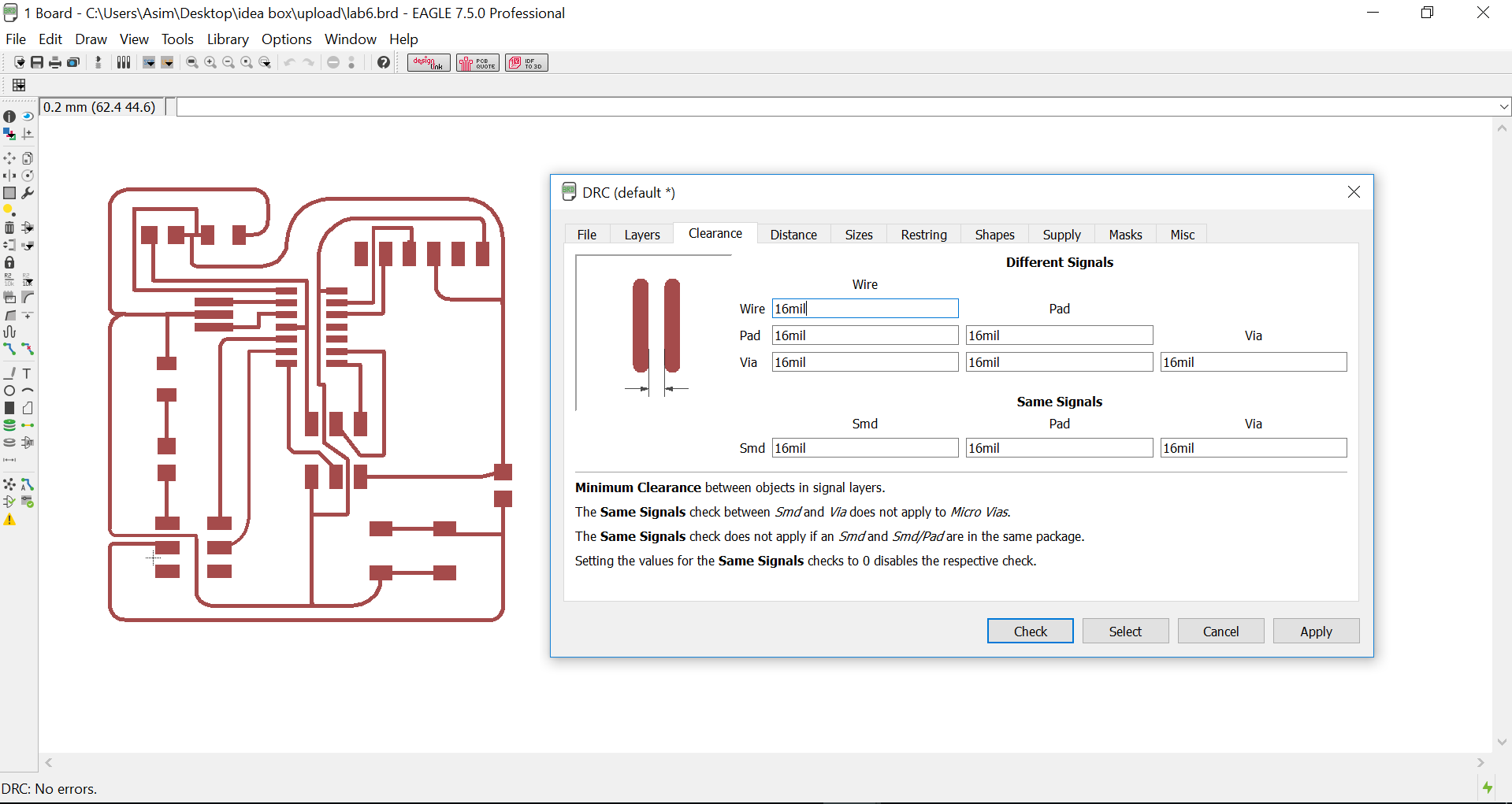This screenshot has width=1512, height=804.
Task: Select the Via tool
Action: (9, 425)
